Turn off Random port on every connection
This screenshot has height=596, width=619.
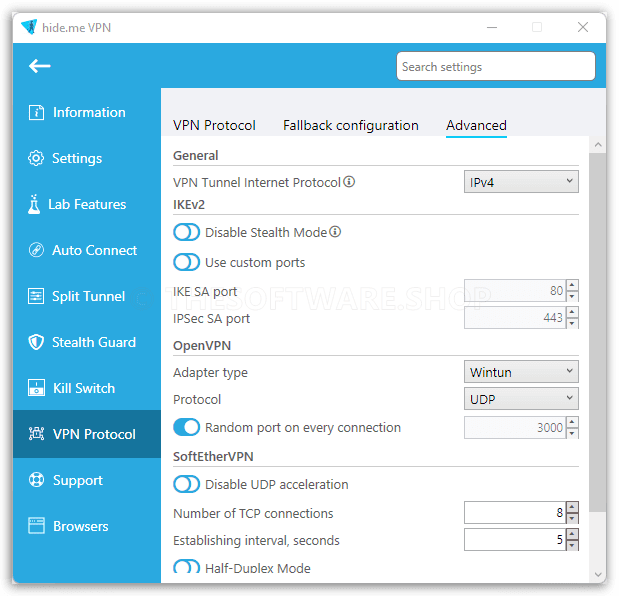click(187, 427)
